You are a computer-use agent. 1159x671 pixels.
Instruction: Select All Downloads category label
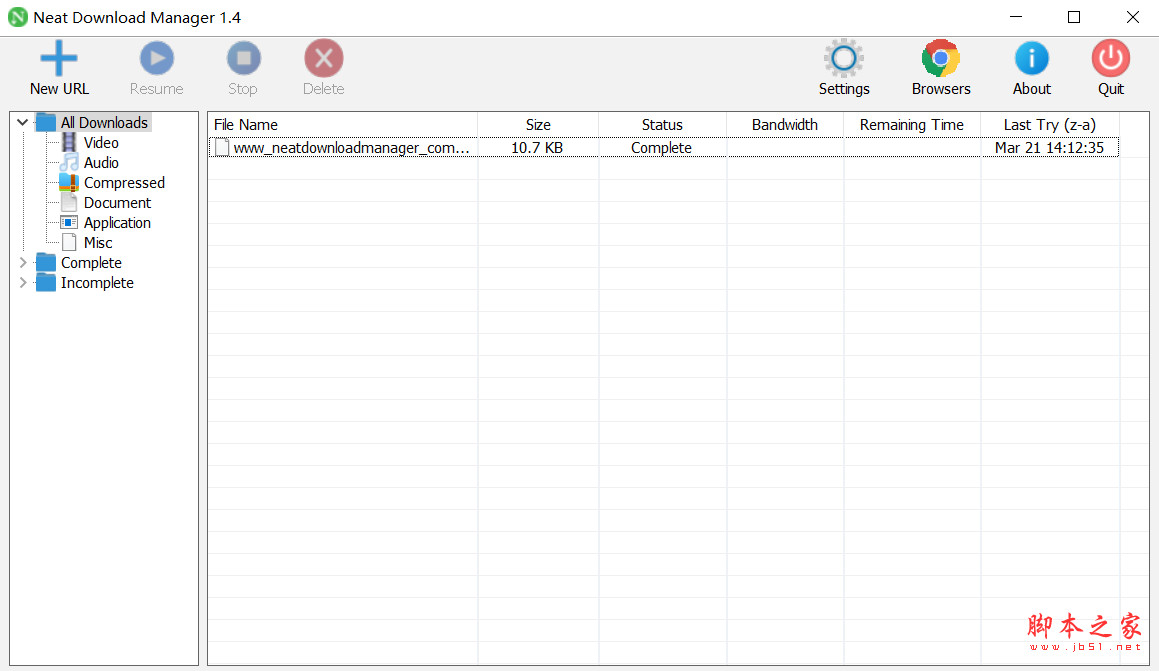click(104, 123)
